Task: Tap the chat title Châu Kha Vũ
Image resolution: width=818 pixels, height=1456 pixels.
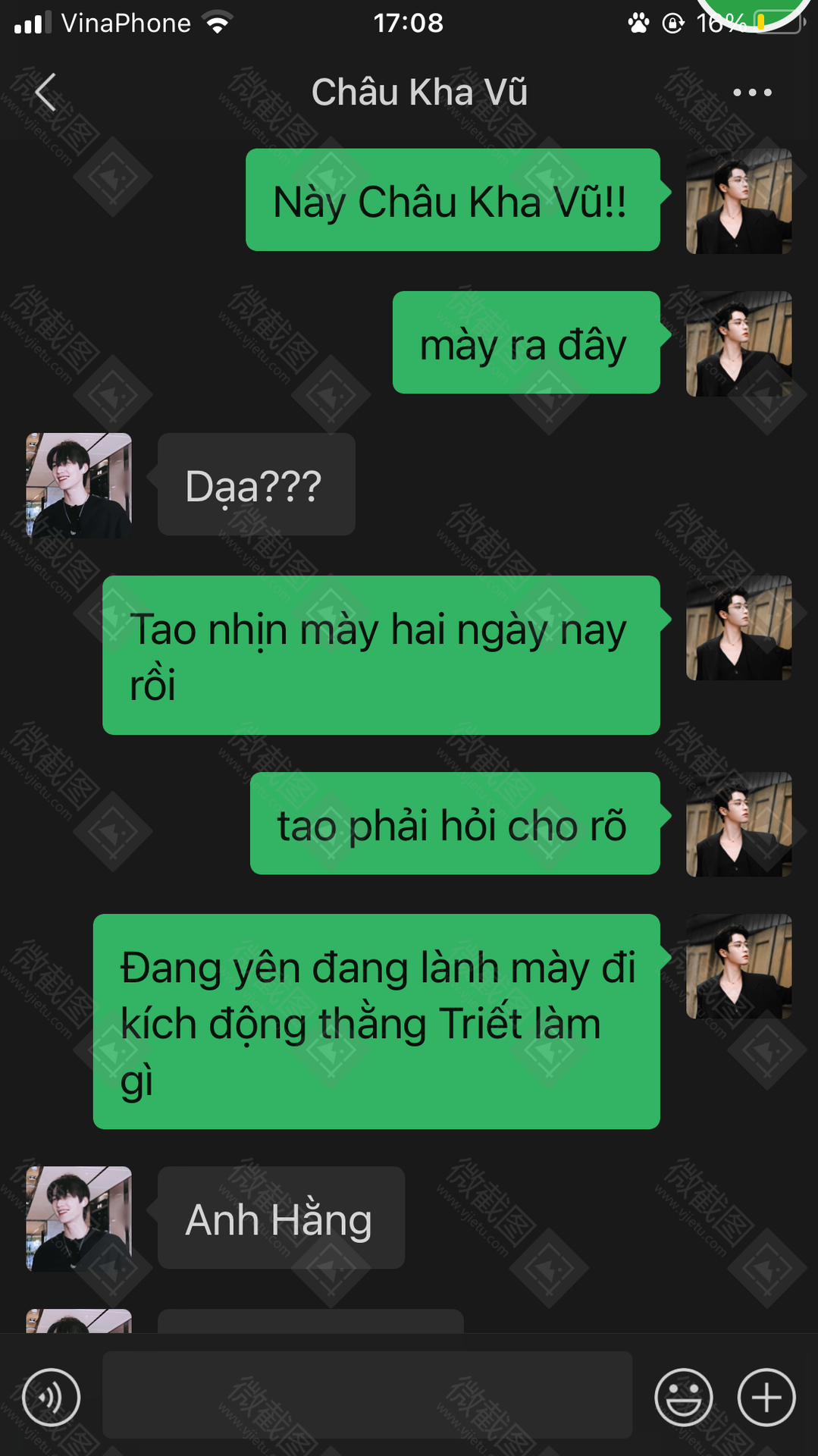Action: (419, 93)
